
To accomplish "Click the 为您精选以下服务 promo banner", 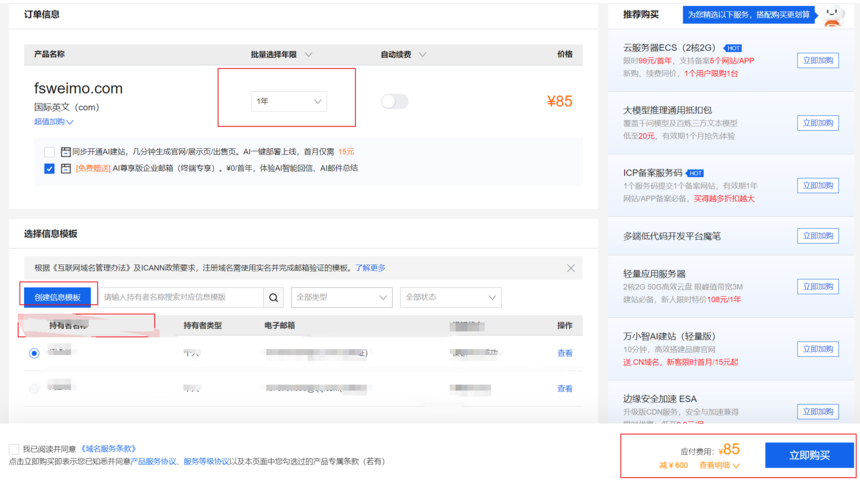I will [749, 15].
